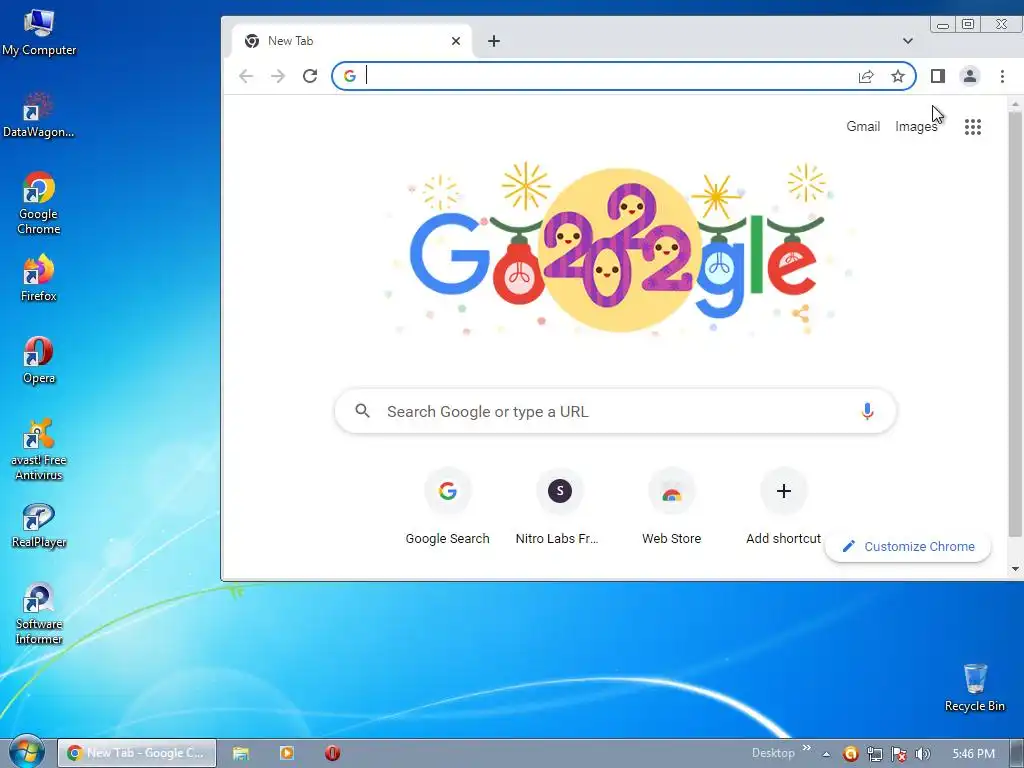Click the Show desktop strip beside the clock
Screen dimensions: 1024x768
[x=1017, y=753]
